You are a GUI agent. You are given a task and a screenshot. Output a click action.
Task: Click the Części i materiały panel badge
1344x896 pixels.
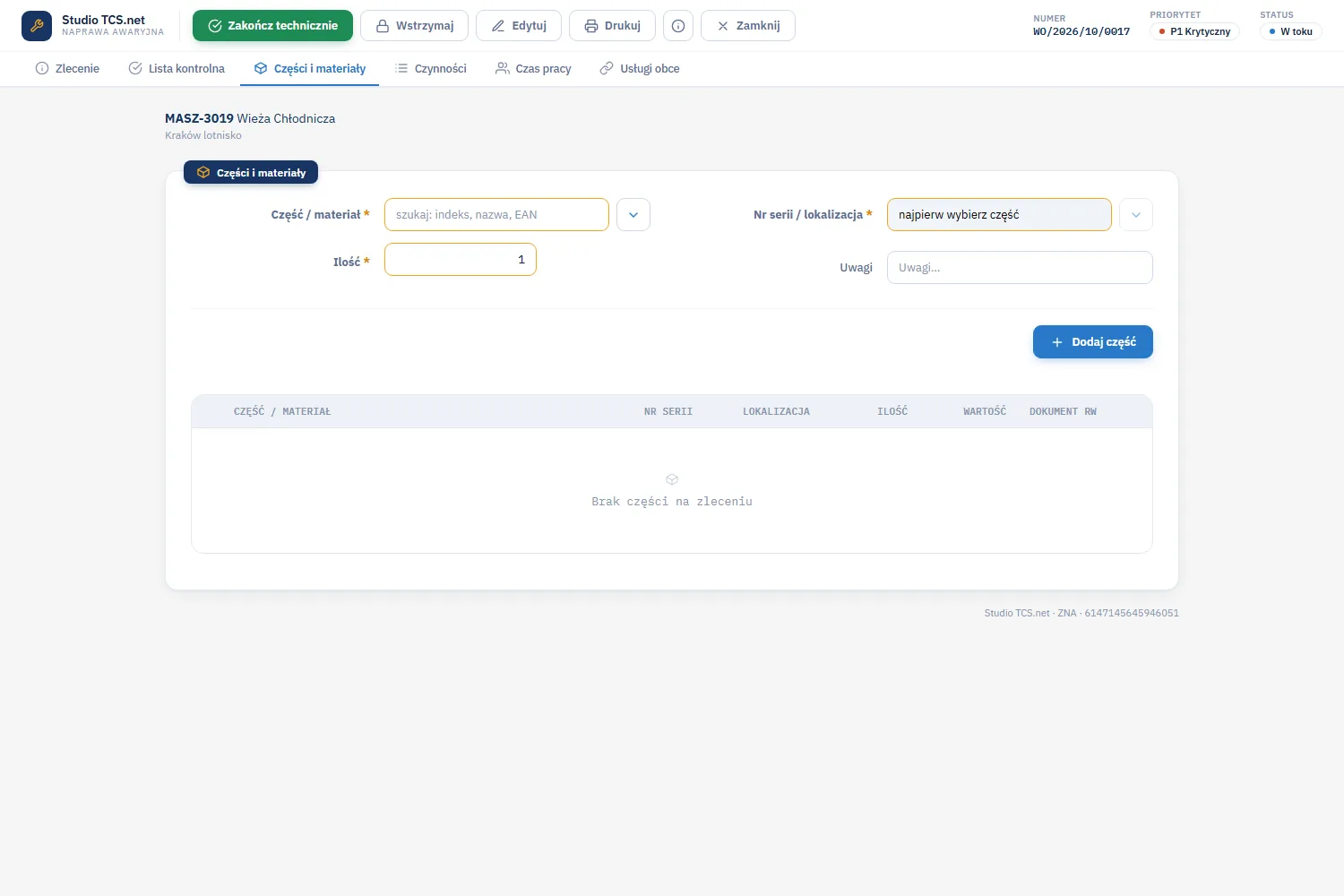coord(251,172)
